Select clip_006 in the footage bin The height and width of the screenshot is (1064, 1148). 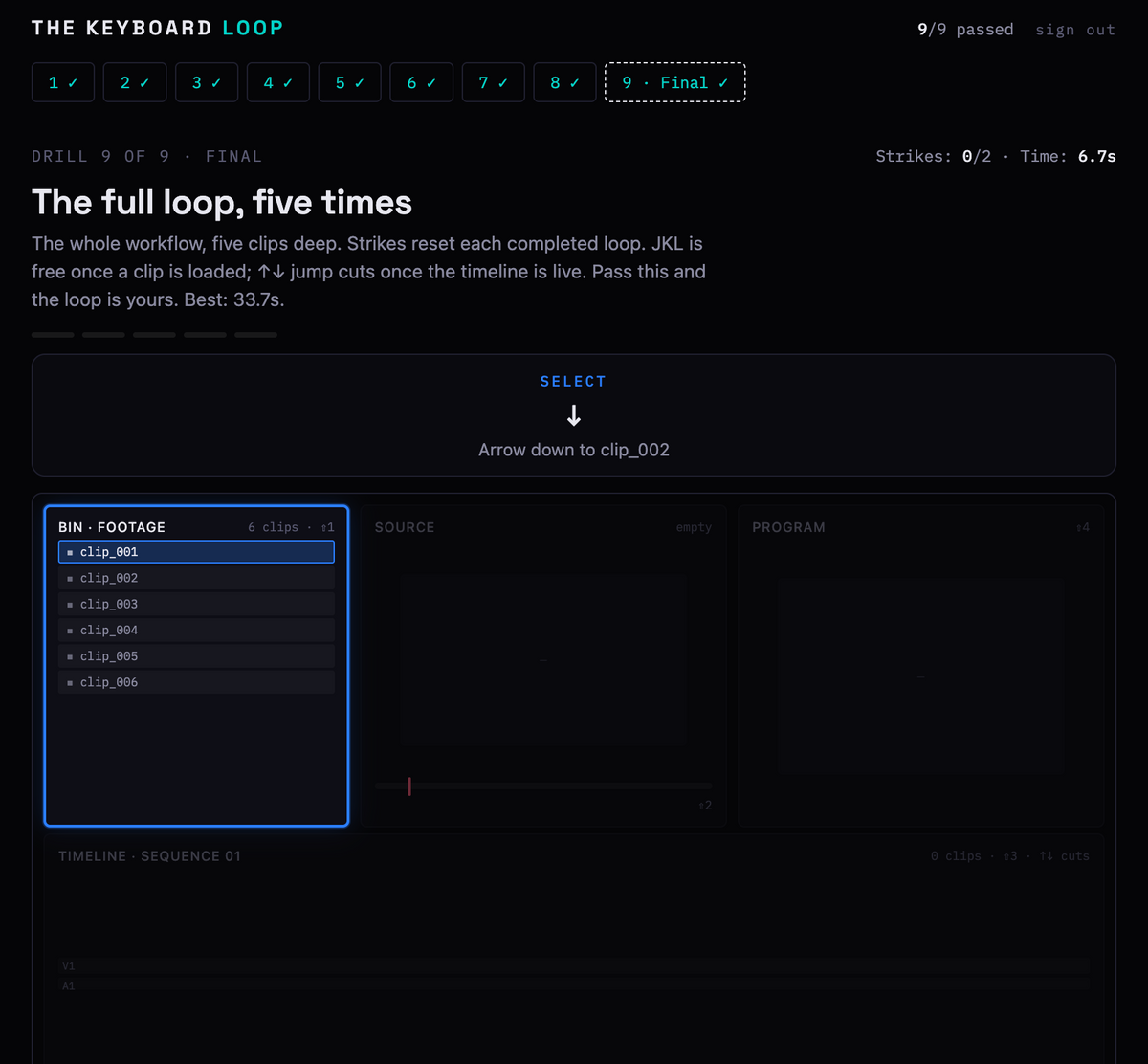pos(196,682)
